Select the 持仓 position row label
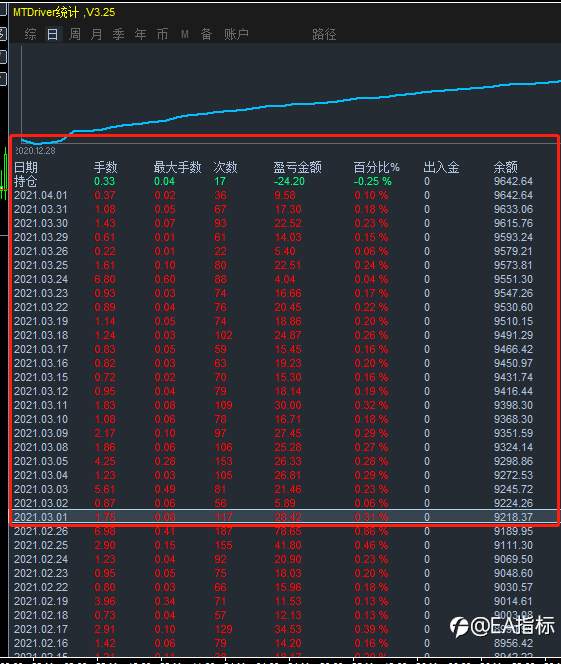 coord(26,181)
